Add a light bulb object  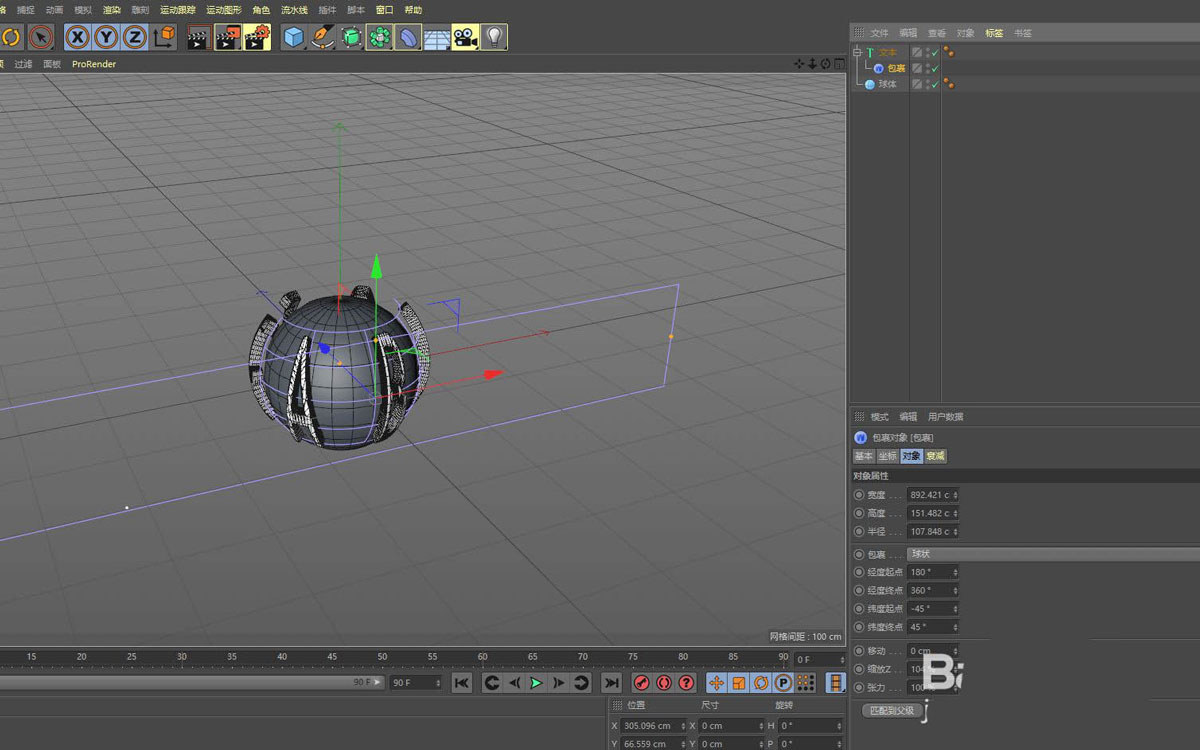(494, 38)
